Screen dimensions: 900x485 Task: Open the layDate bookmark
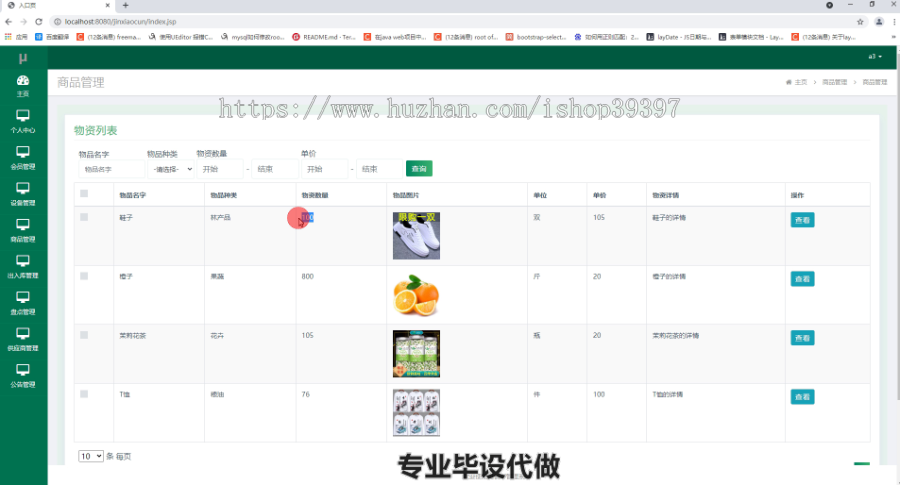pyautogui.click(x=678, y=37)
